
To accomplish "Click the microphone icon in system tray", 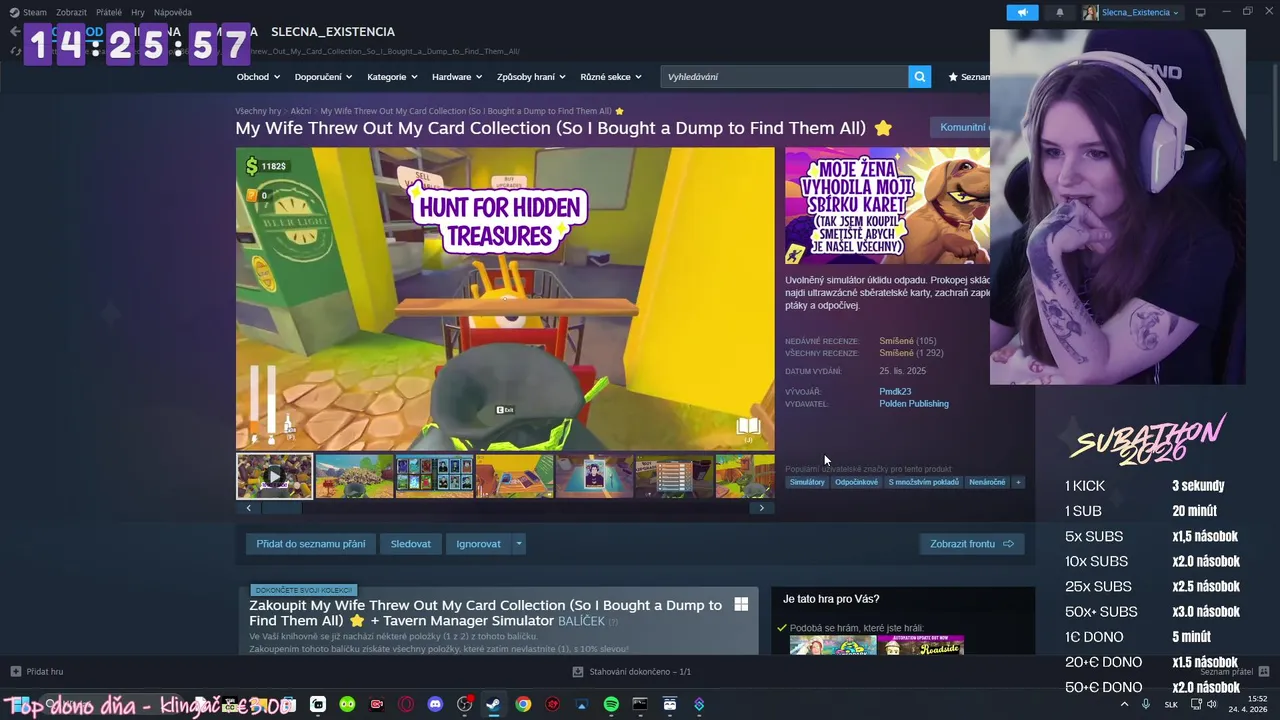I will point(1146,704).
